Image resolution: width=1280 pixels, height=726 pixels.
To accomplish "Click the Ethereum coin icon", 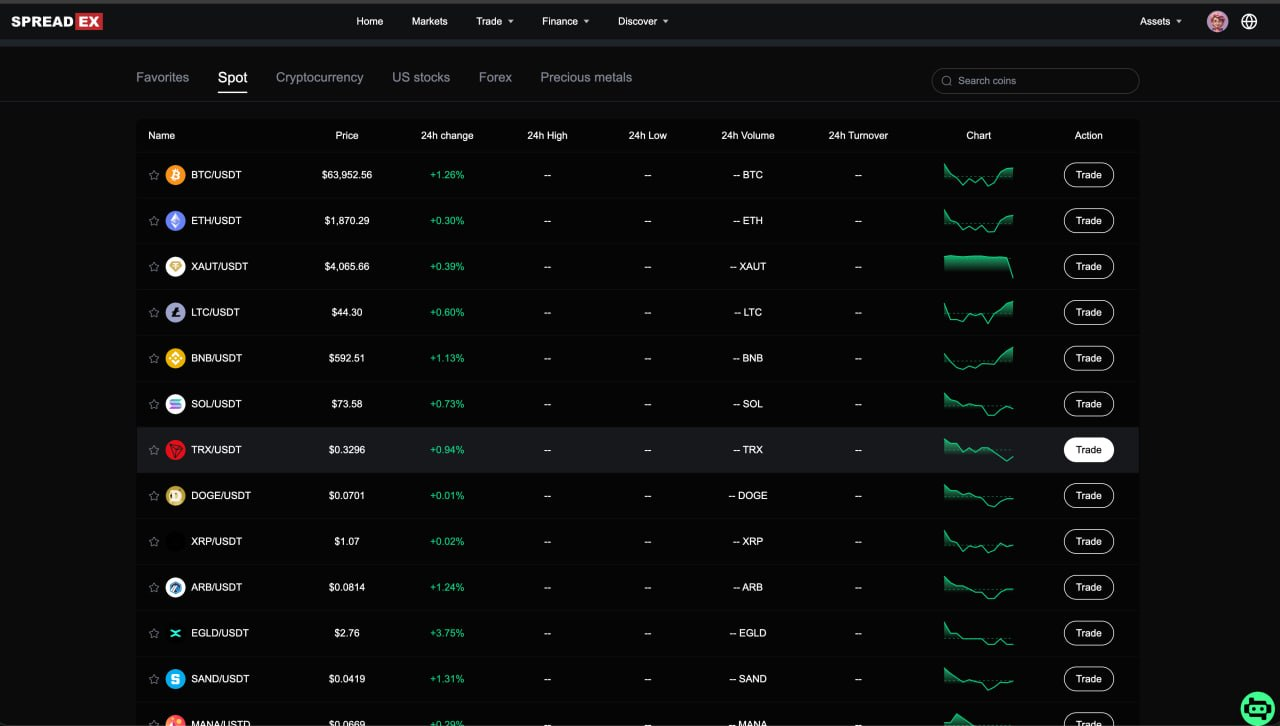I will 176,221.
